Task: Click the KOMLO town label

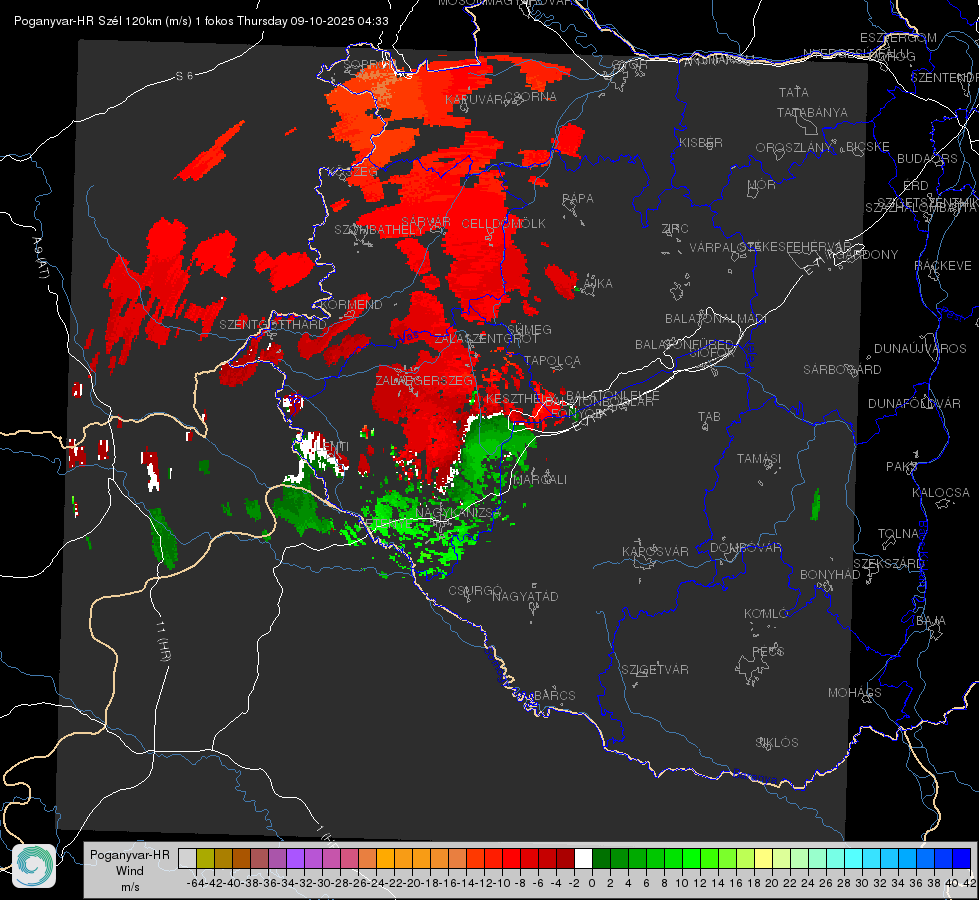Action: click(766, 614)
